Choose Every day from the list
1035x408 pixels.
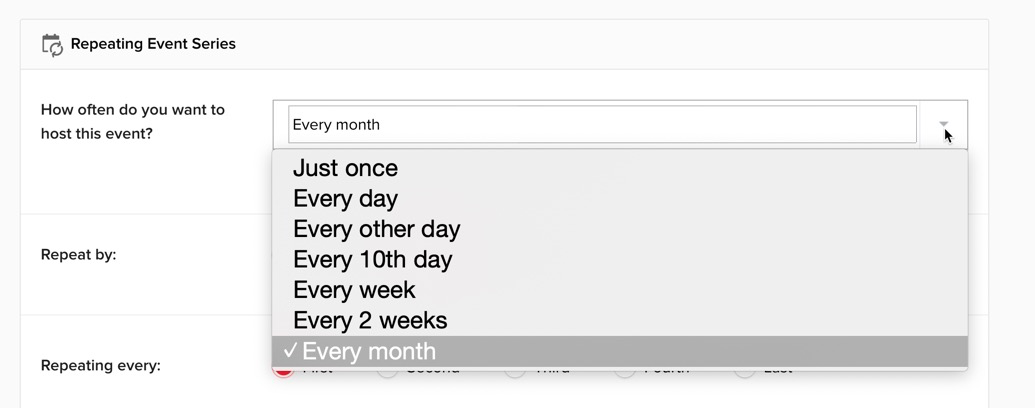click(345, 198)
